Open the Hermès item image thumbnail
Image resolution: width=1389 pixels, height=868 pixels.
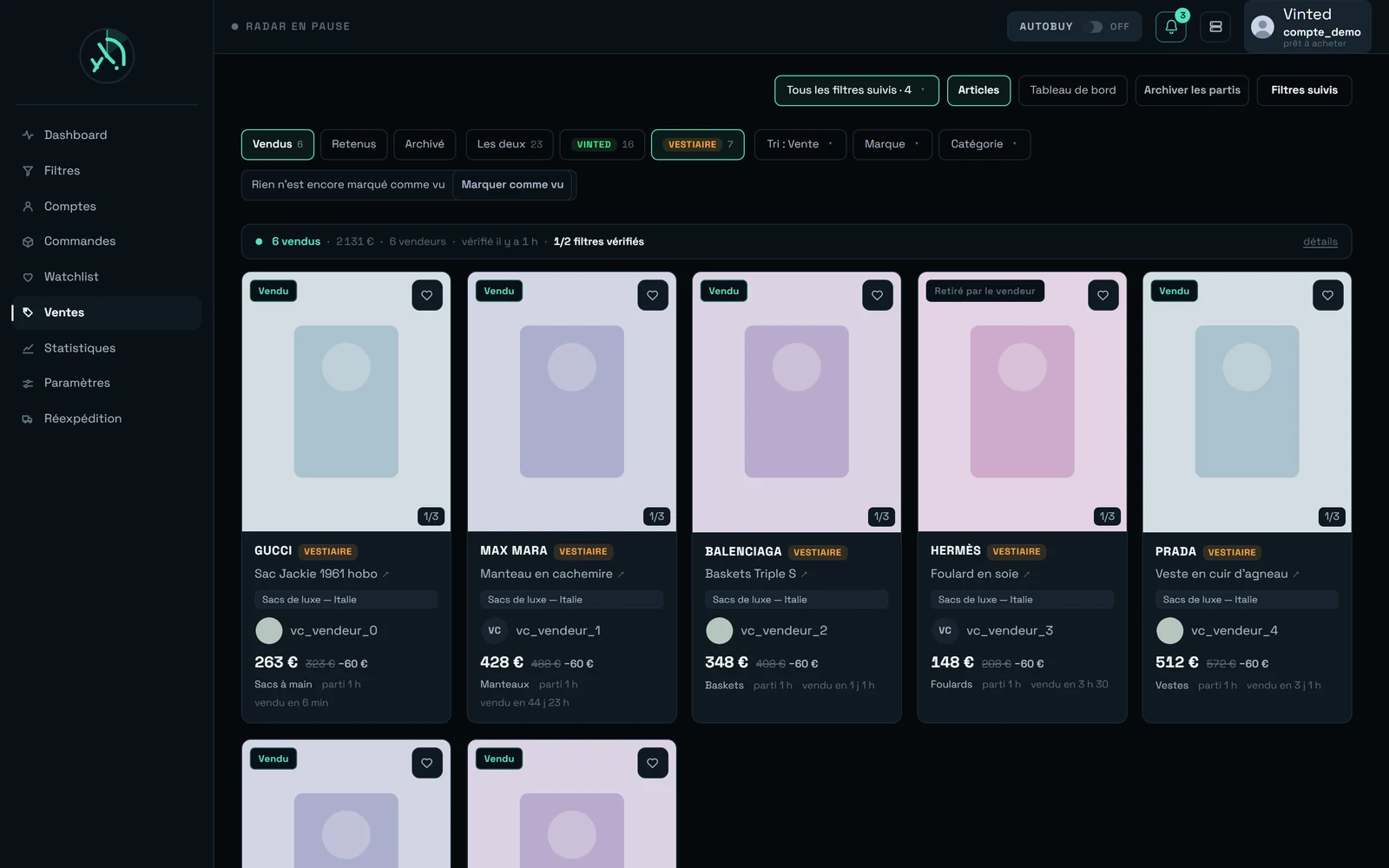click(1022, 402)
